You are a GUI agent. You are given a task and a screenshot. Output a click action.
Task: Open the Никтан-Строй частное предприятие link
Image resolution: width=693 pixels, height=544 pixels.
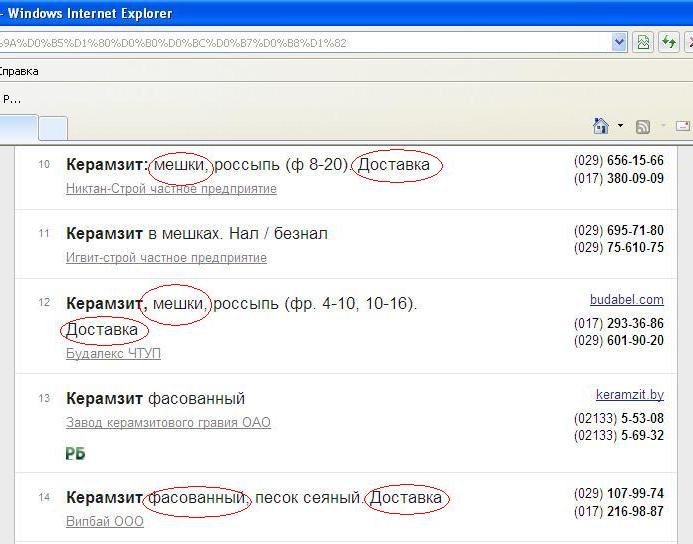(x=171, y=188)
